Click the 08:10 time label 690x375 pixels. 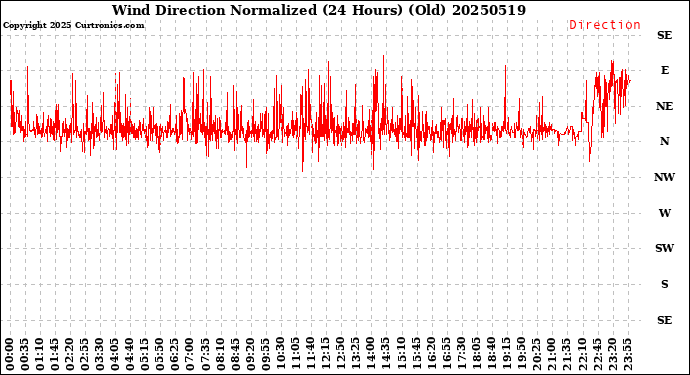(220, 355)
